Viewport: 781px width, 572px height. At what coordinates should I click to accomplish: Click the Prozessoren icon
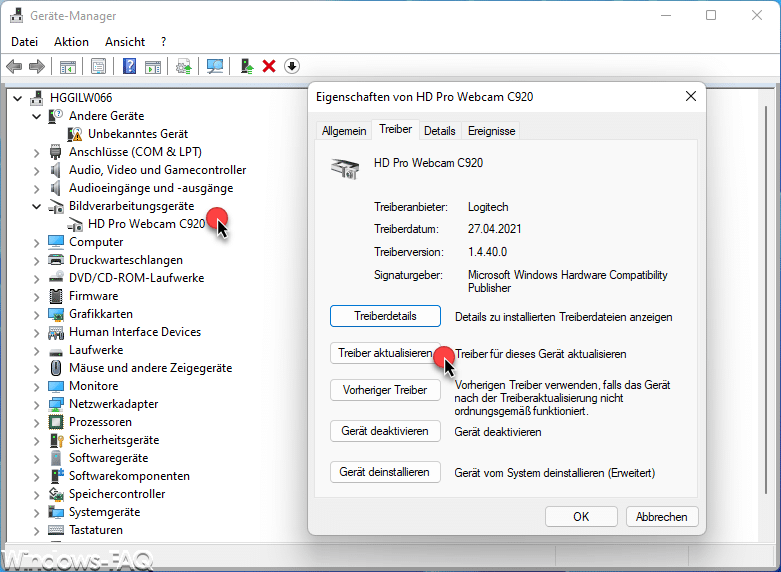coord(56,422)
